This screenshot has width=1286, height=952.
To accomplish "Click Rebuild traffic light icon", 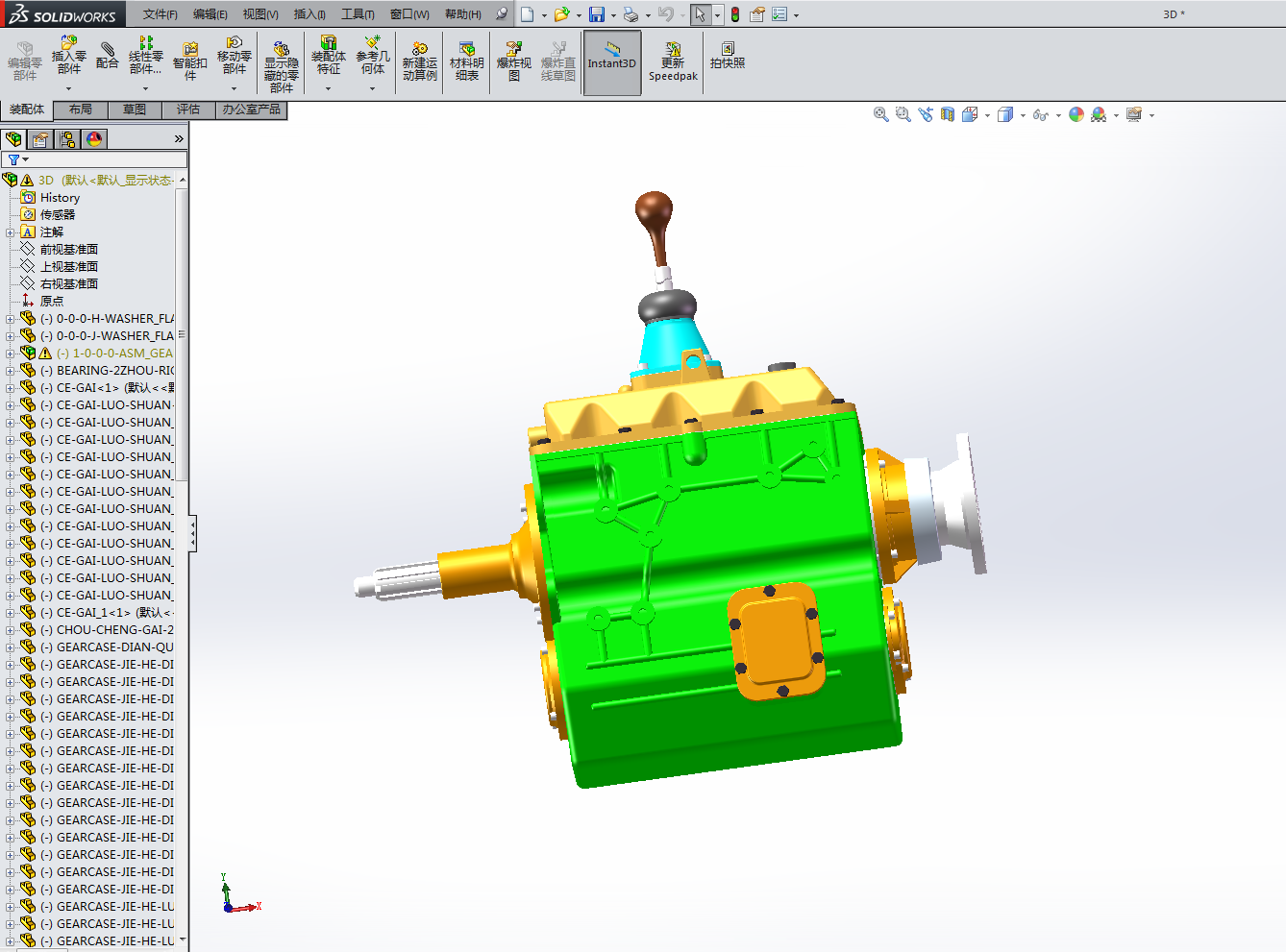I will coord(735,14).
